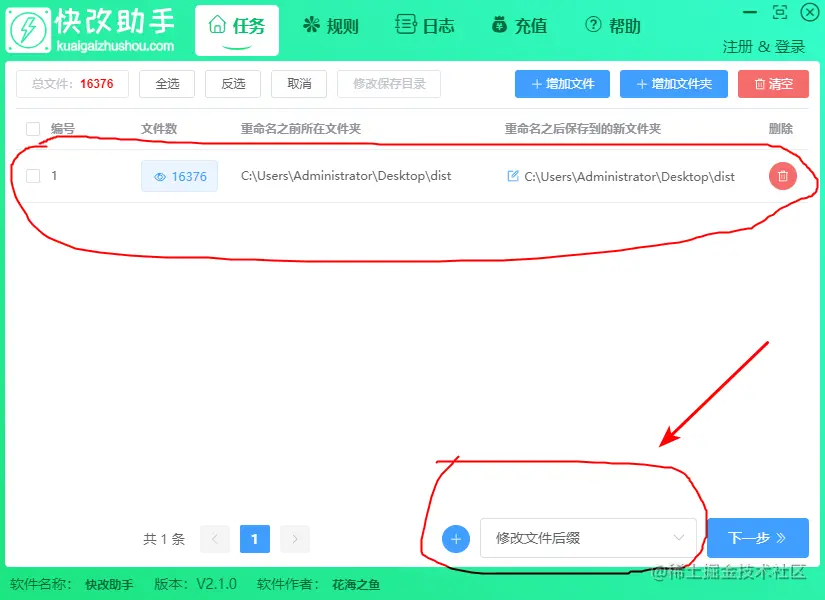View the 16376 files with eye button
The height and width of the screenshot is (600, 825).
point(179,176)
